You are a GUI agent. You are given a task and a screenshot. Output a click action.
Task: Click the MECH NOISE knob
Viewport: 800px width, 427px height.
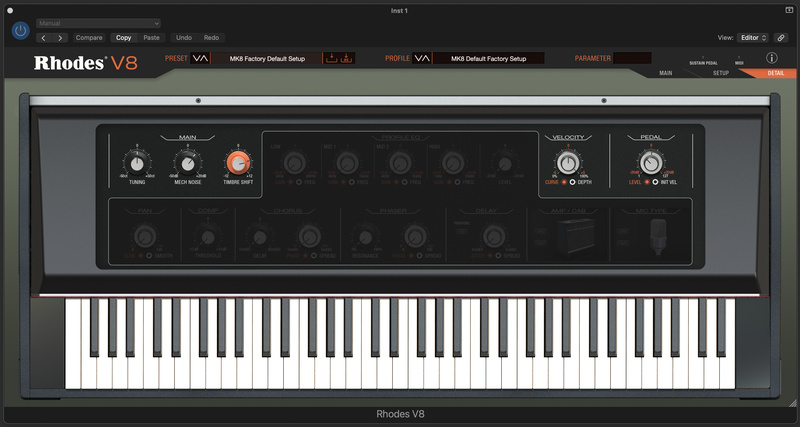188,164
